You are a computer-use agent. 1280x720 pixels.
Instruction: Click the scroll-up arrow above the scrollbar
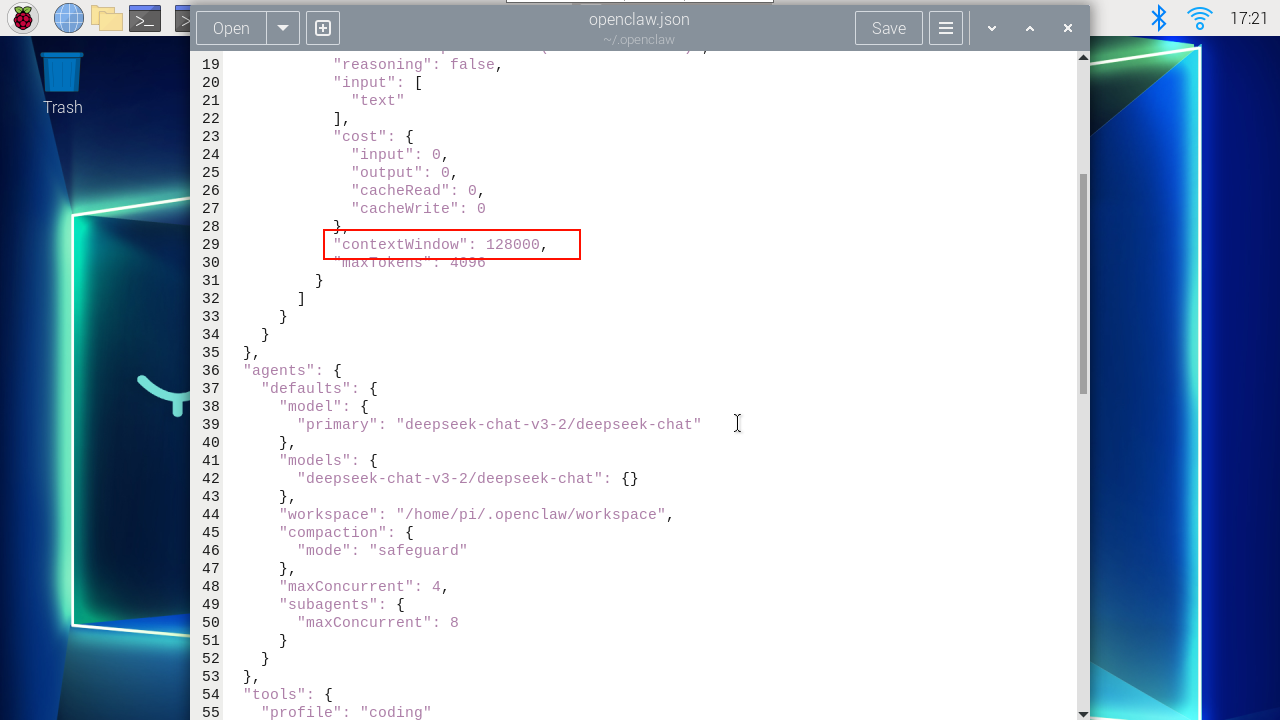coord(1083,57)
